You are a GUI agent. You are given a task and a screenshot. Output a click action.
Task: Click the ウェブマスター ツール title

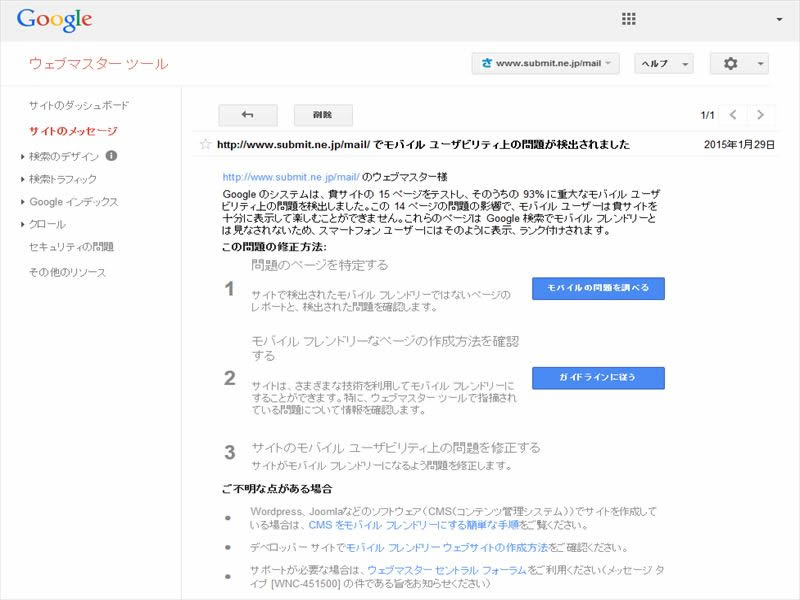98,64
